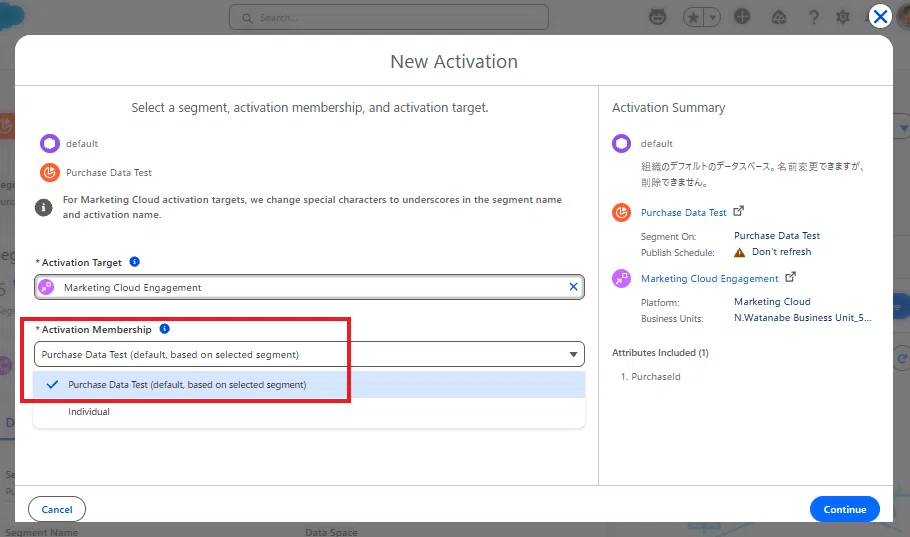Click the Purchase Data Test segment icon on left
Viewport: 910px width, 537px height.
[x=50, y=172]
